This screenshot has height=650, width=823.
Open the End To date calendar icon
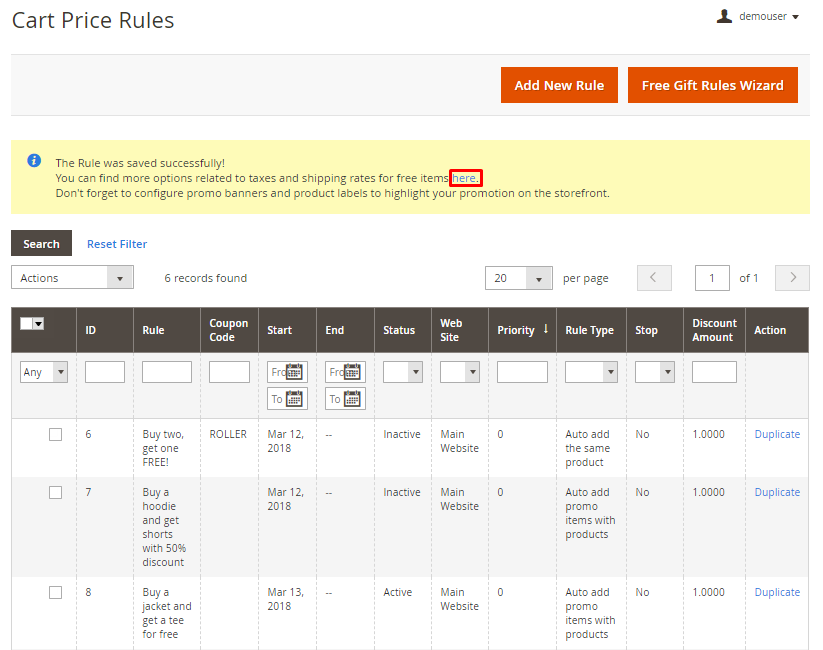[x=352, y=398]
